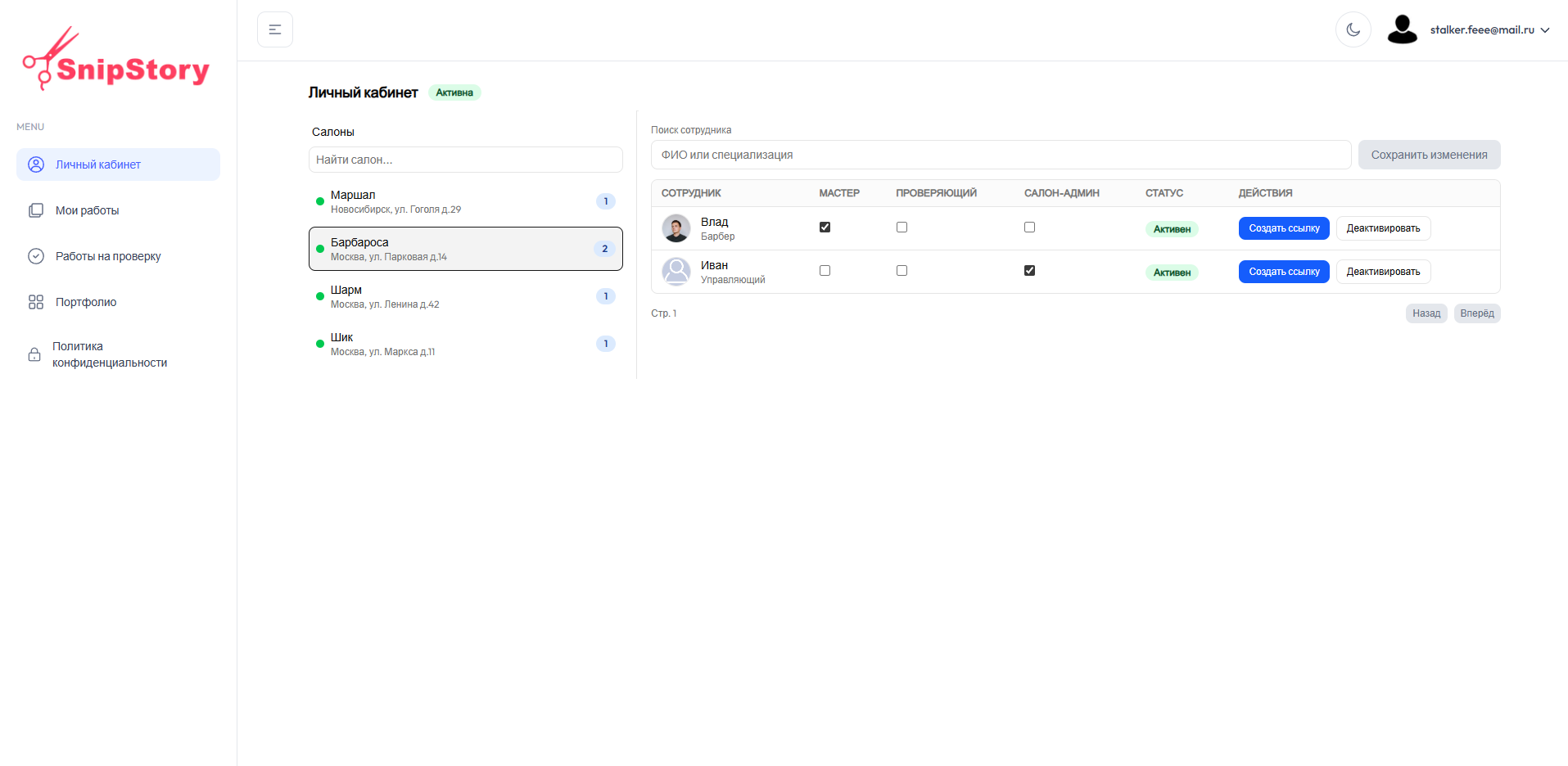Click the Активна badge near page title

454,92
